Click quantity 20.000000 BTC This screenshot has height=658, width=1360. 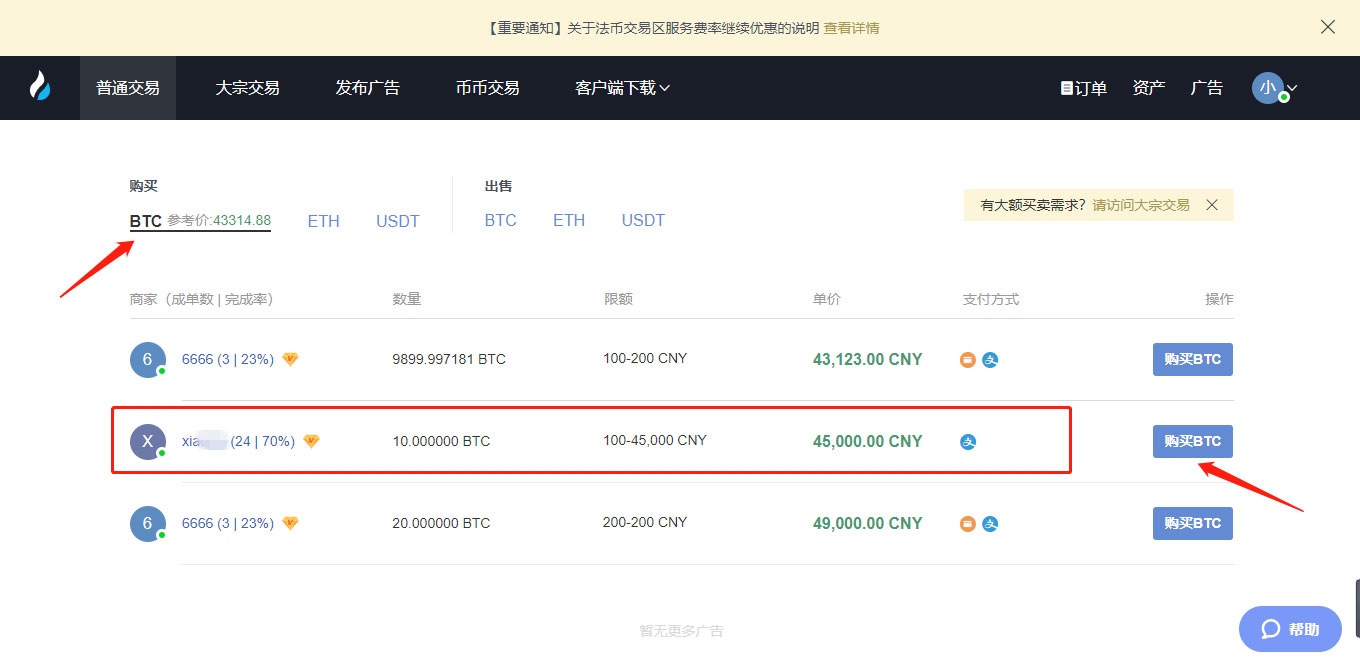(441, 523)
